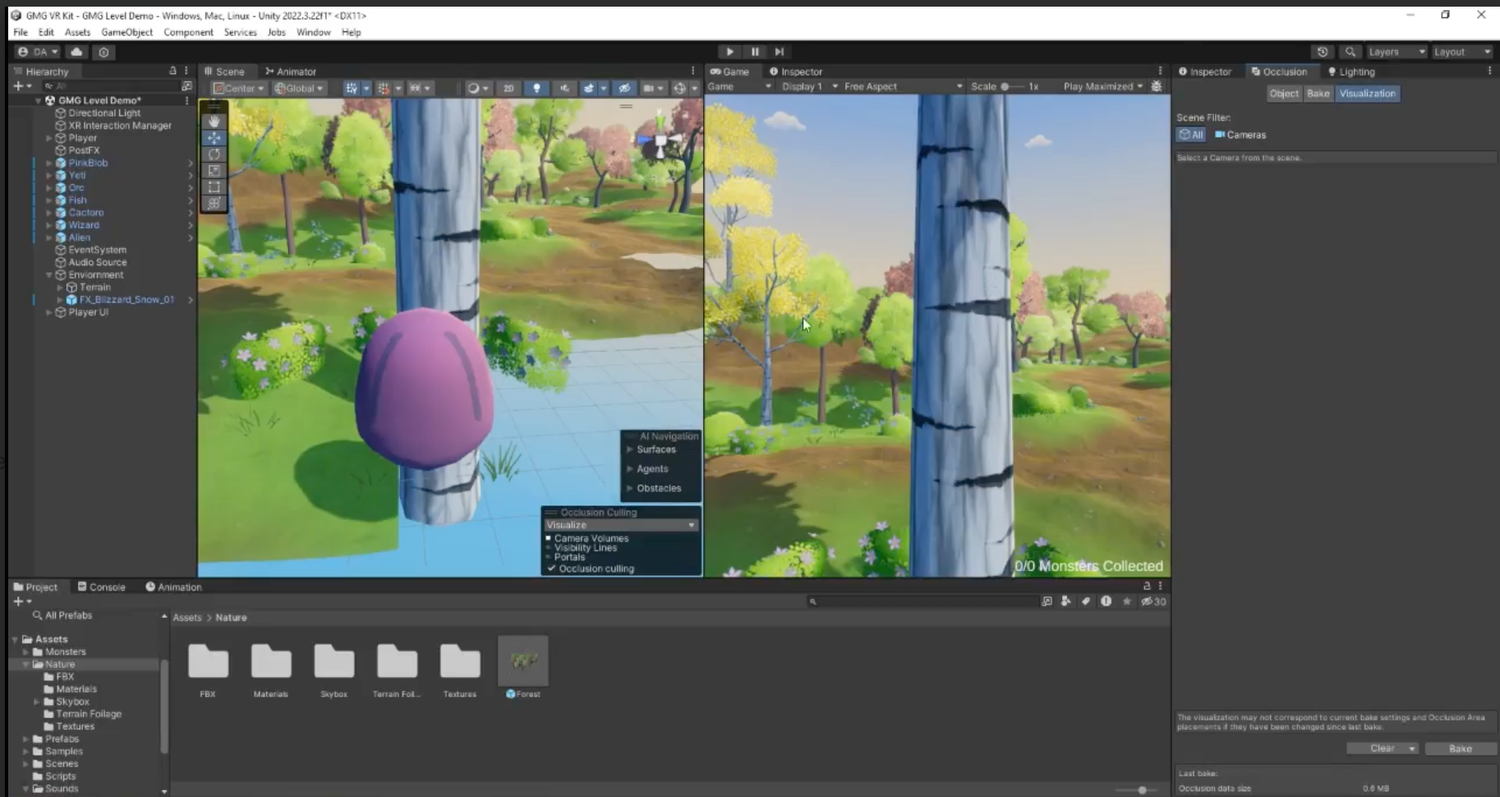
Task: Open Unity Cloud services icon
Action: (x=77, y=52)
